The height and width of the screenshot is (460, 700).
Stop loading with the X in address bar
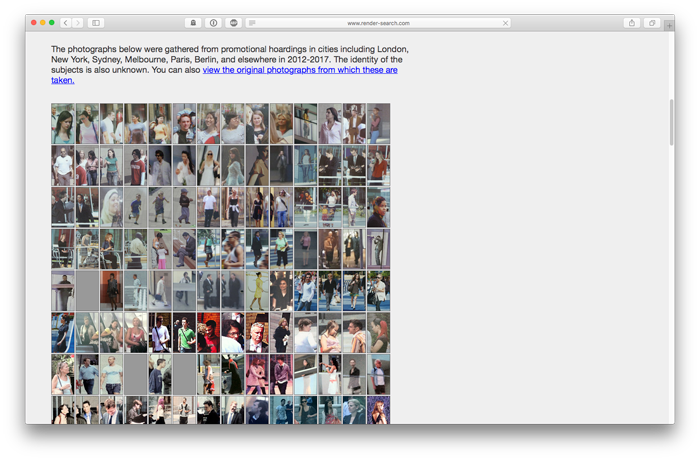pyautogui.click(x=505, y=23)
